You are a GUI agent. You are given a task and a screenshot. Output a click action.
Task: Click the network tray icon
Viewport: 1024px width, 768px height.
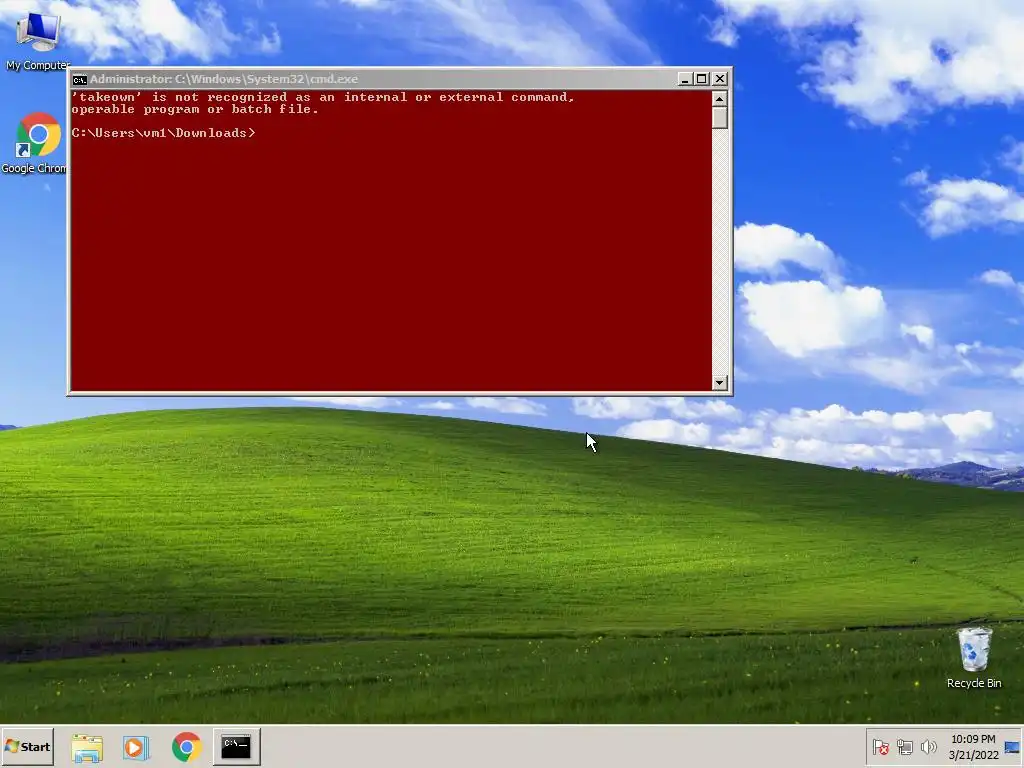(x=904, y=747)
